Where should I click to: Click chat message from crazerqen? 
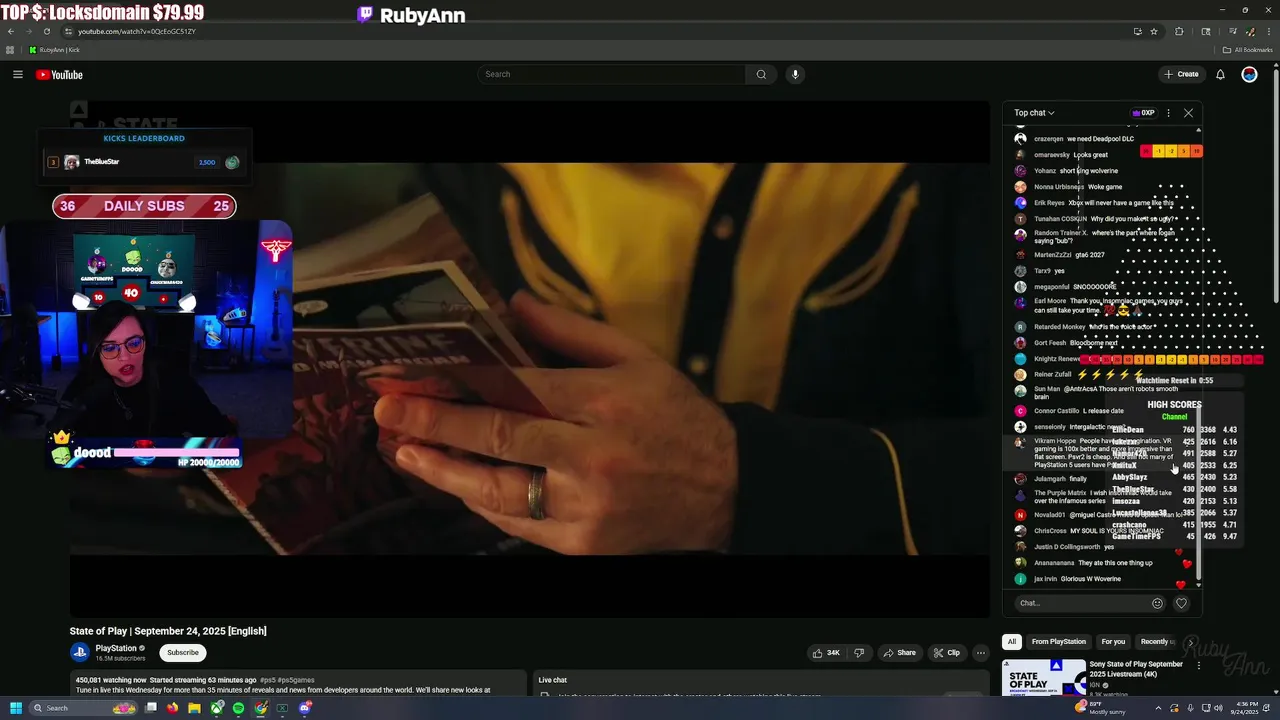coord(1084,139)
